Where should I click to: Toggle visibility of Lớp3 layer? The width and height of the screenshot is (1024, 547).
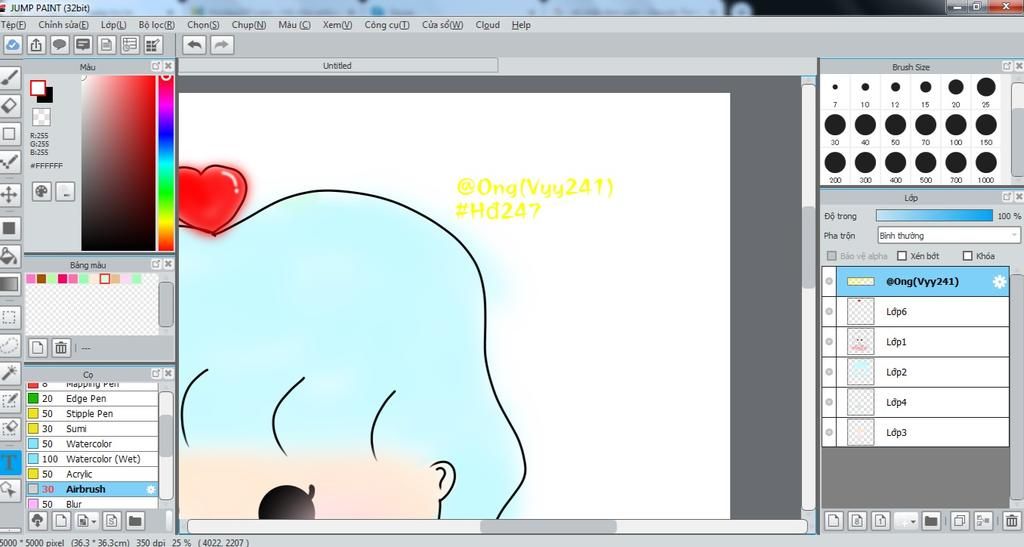[x=829, y=432]
